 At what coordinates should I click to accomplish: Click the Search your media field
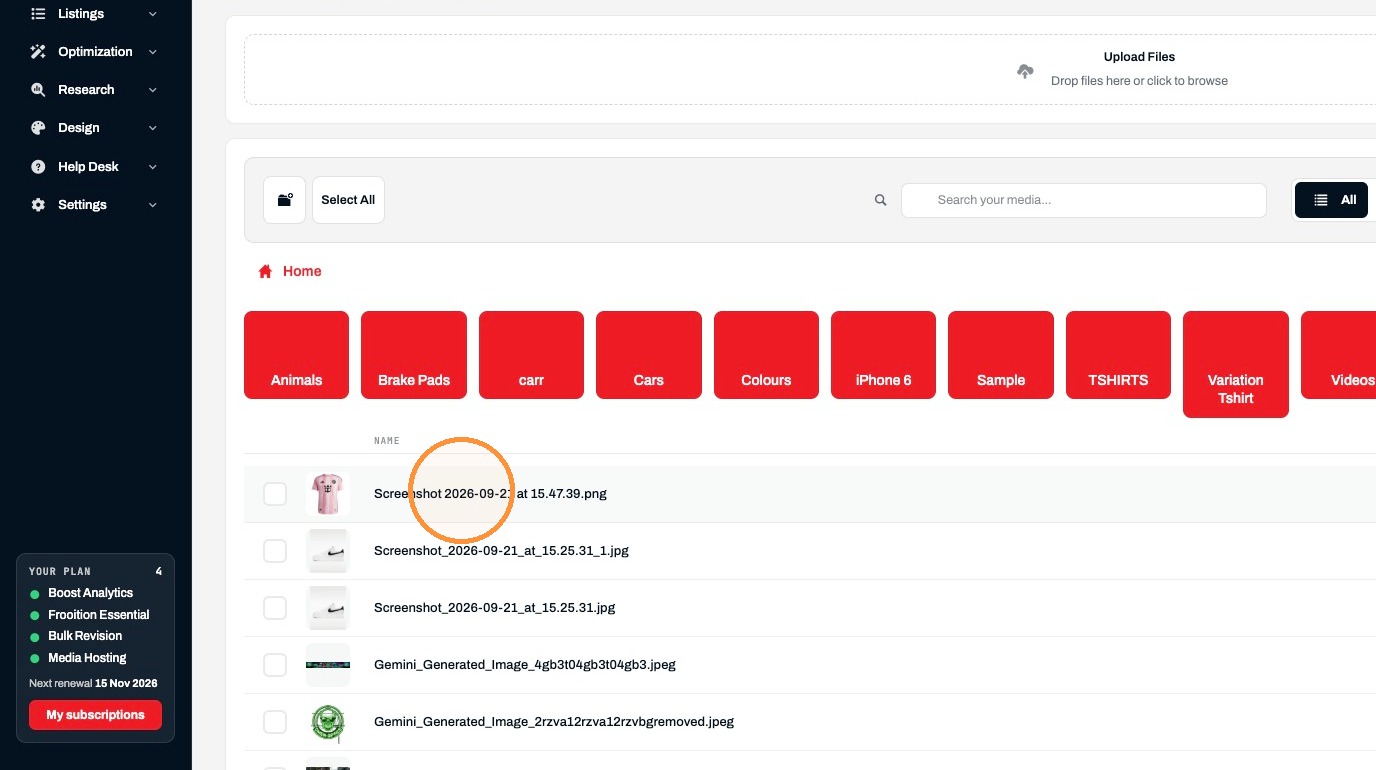[x=1084, y=200]
